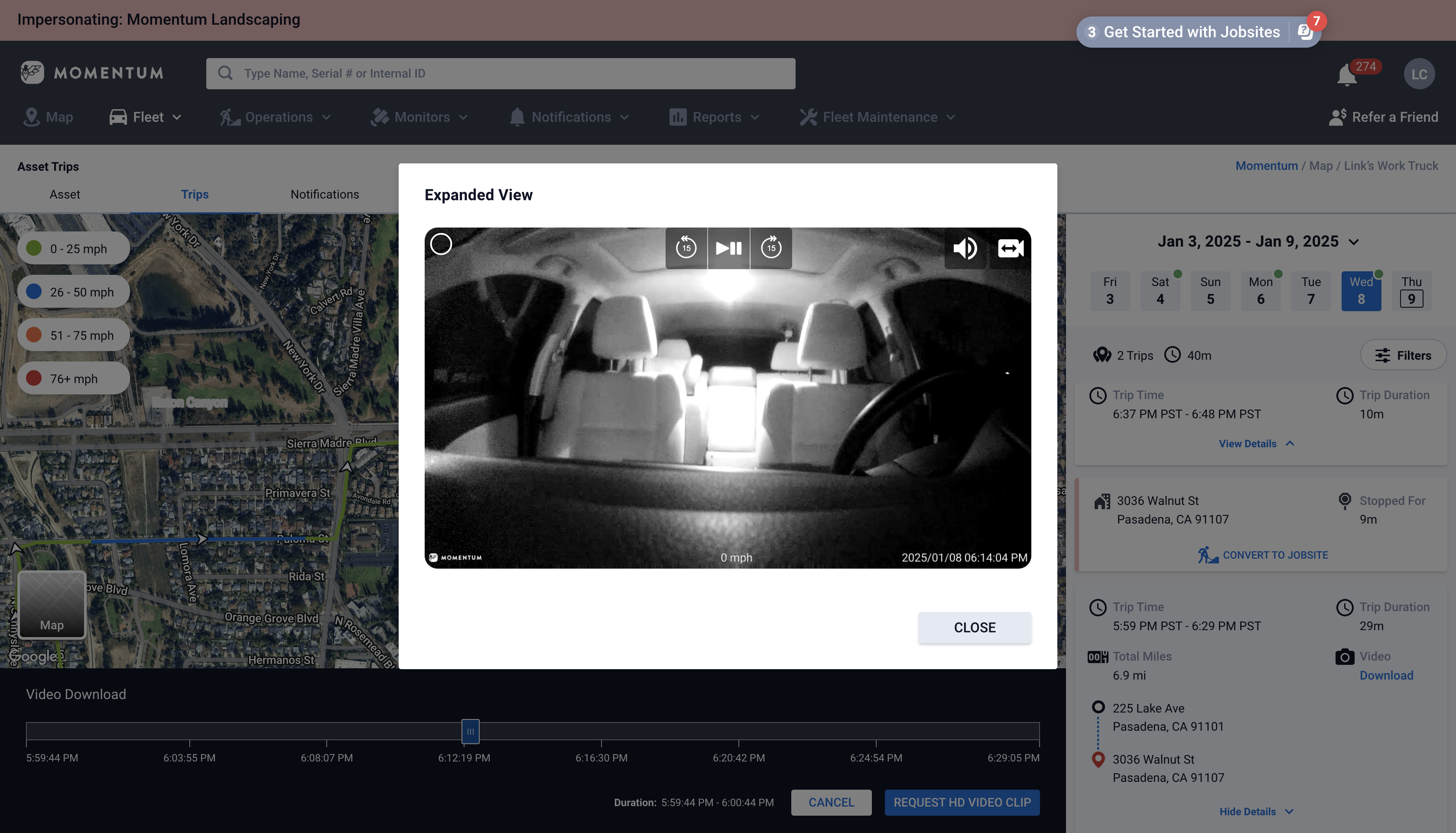1456x833 pixels.
Task: Click the asset search input field
Action: click(x=500, y=73)
